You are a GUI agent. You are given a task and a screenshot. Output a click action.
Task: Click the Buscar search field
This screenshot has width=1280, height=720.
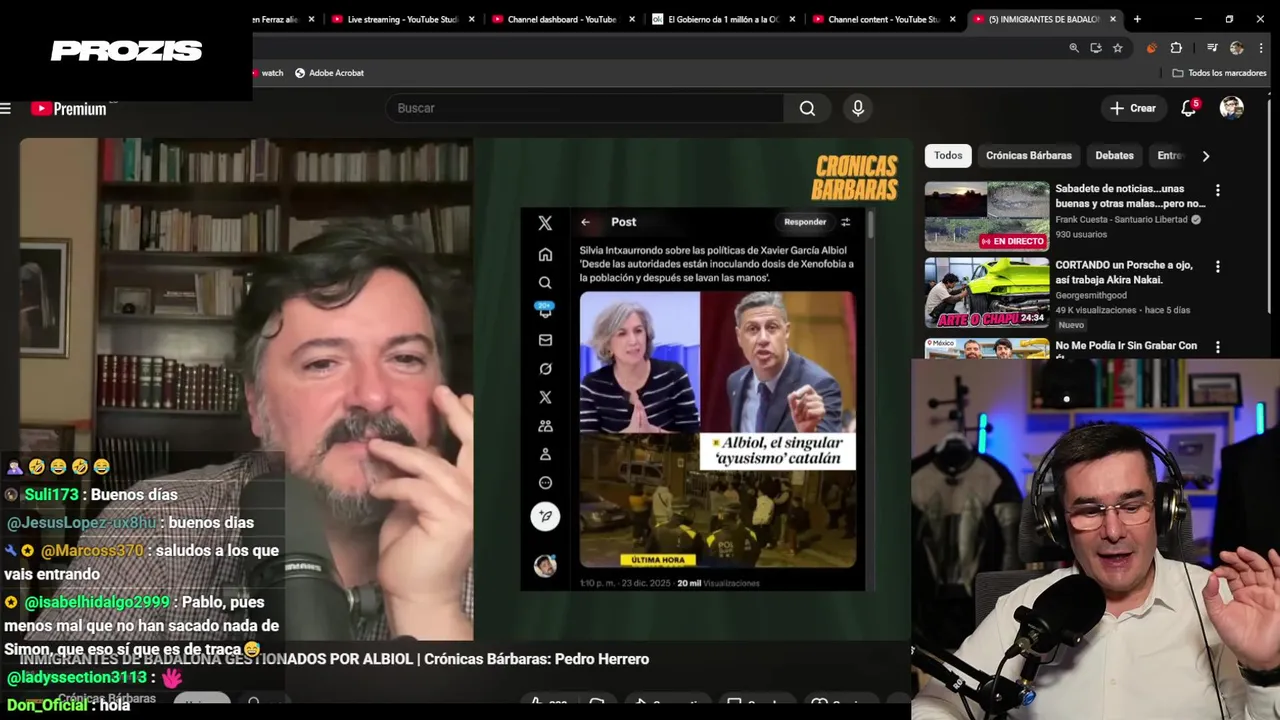[x=586, y=108]
